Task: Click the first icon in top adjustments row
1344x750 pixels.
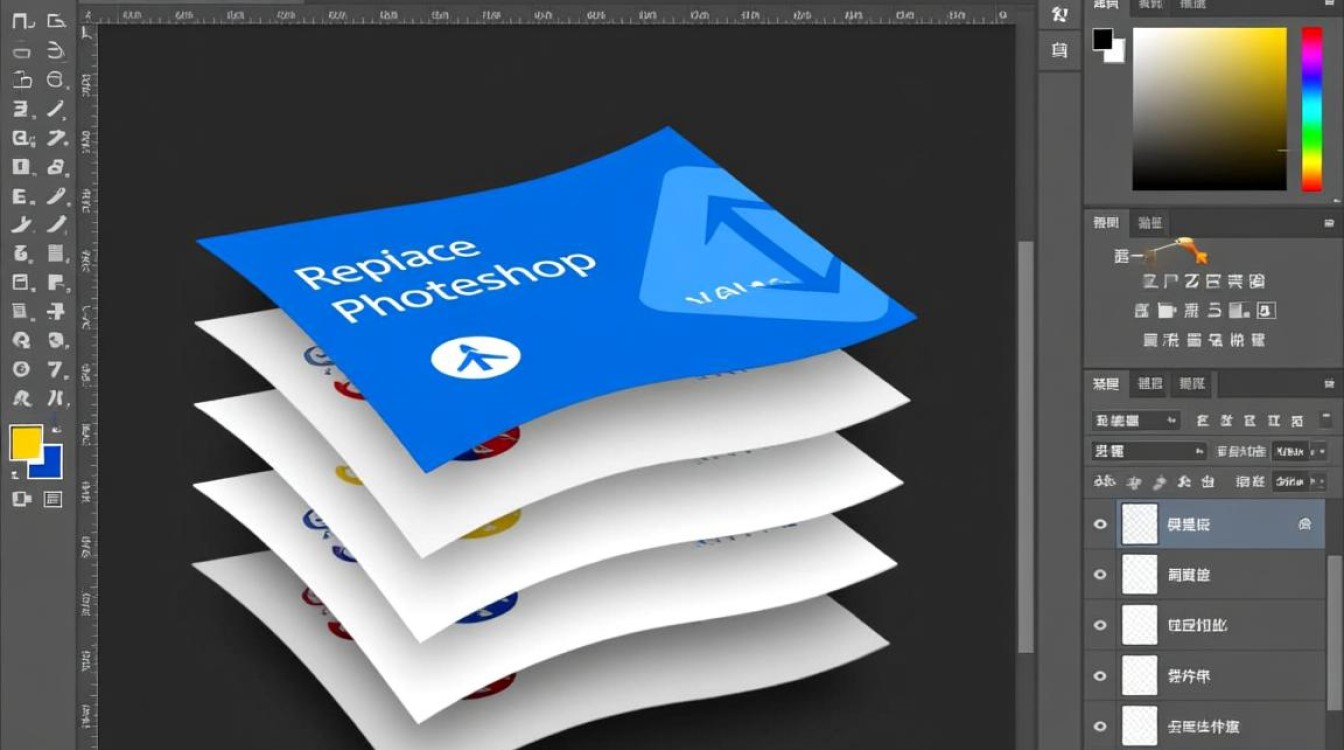Action: coord(1150,281)
